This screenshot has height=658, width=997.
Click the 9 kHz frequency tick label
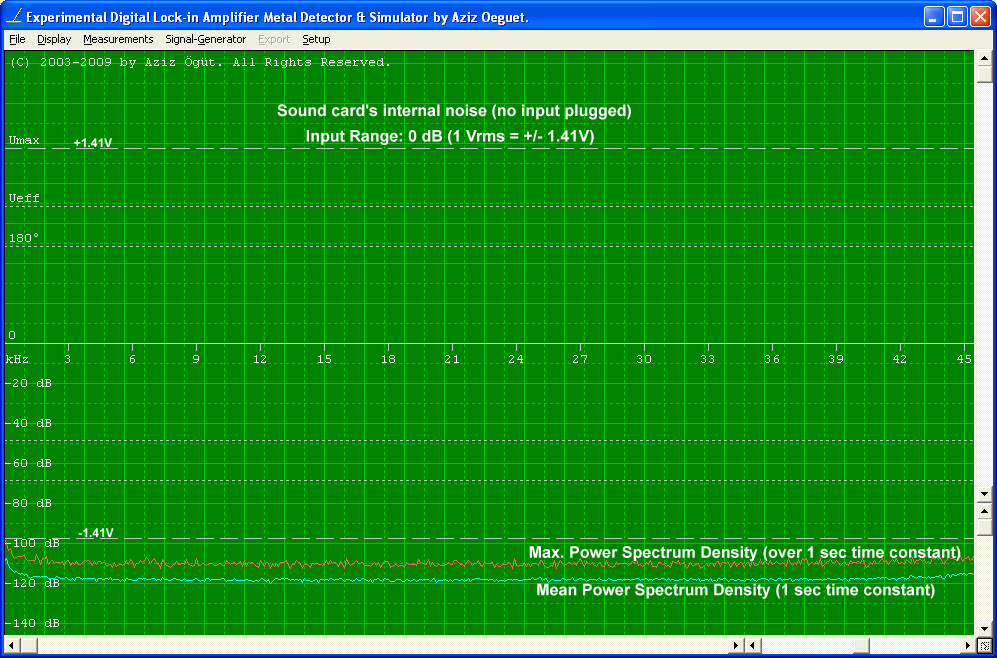pyautogui.click(x=196, y=359)
